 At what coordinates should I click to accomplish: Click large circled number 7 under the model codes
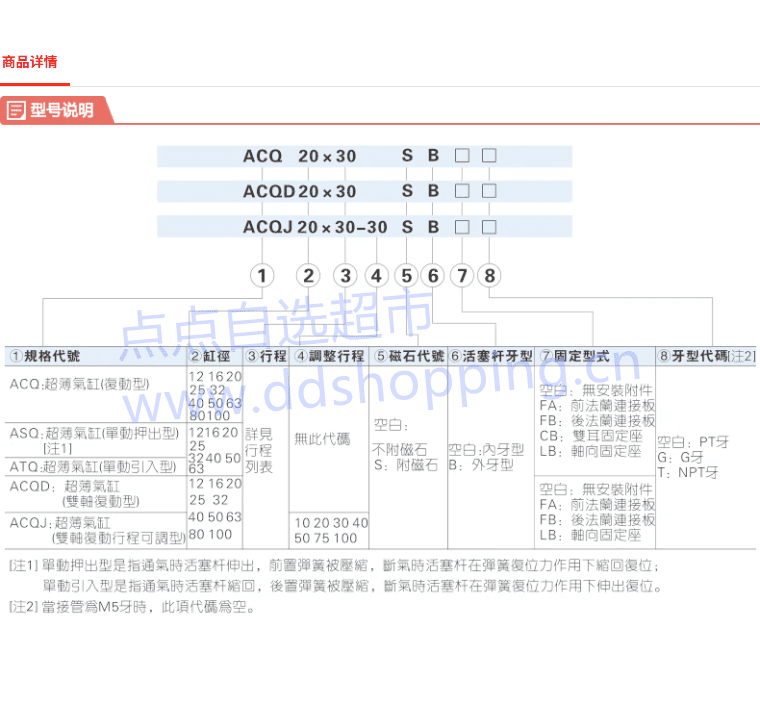pos(461,276)
